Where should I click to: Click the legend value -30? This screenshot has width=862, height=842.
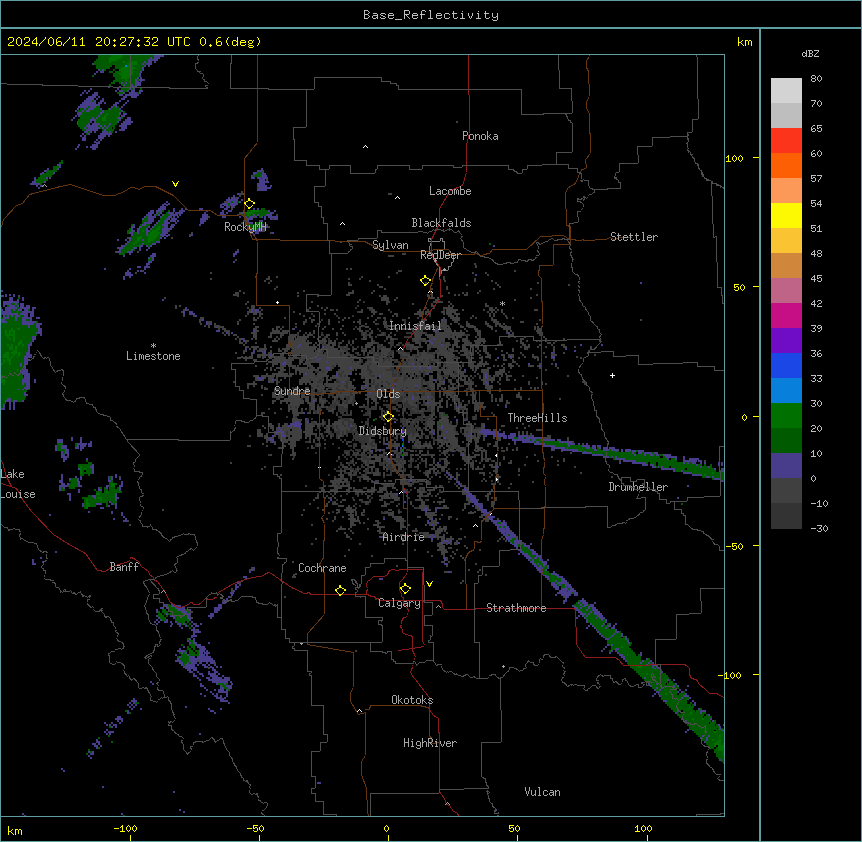click(819, 528)
